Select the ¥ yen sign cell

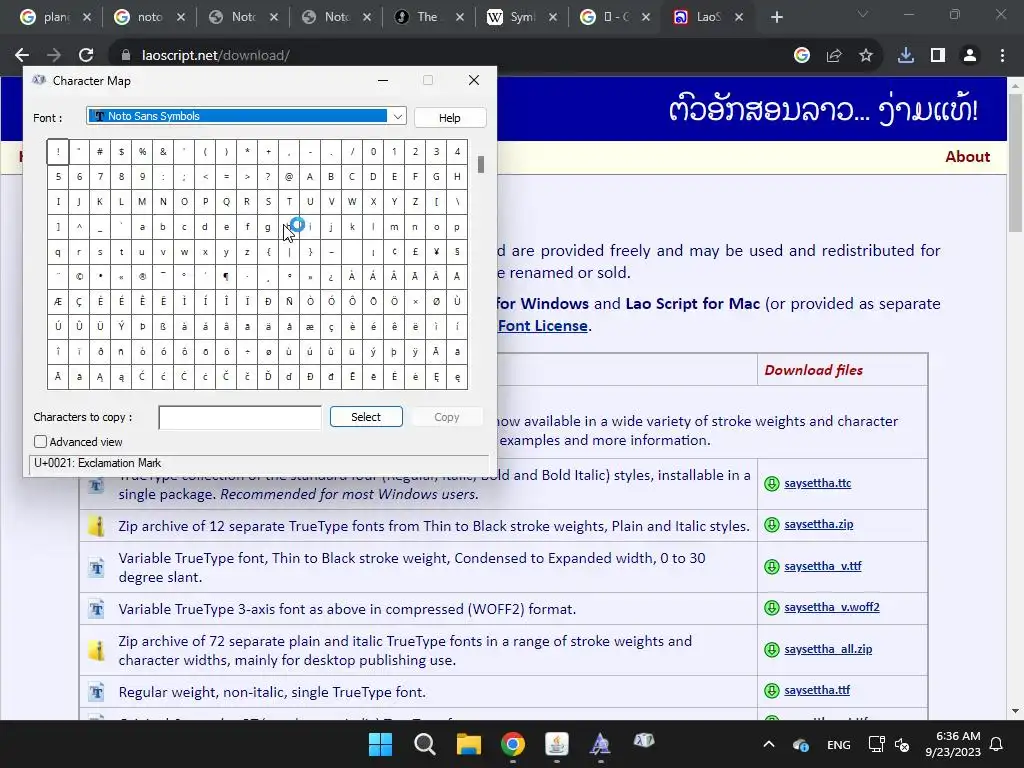pyautogui.click(x=436, y=251)
